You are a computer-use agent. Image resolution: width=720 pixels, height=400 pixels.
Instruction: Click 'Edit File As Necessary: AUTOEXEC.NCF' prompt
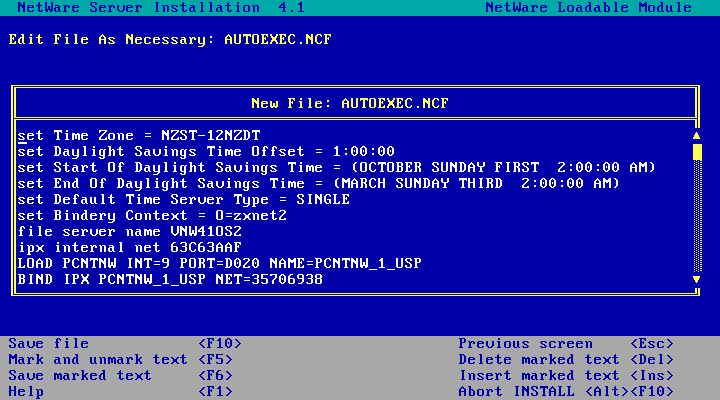(x=170, y=39)
